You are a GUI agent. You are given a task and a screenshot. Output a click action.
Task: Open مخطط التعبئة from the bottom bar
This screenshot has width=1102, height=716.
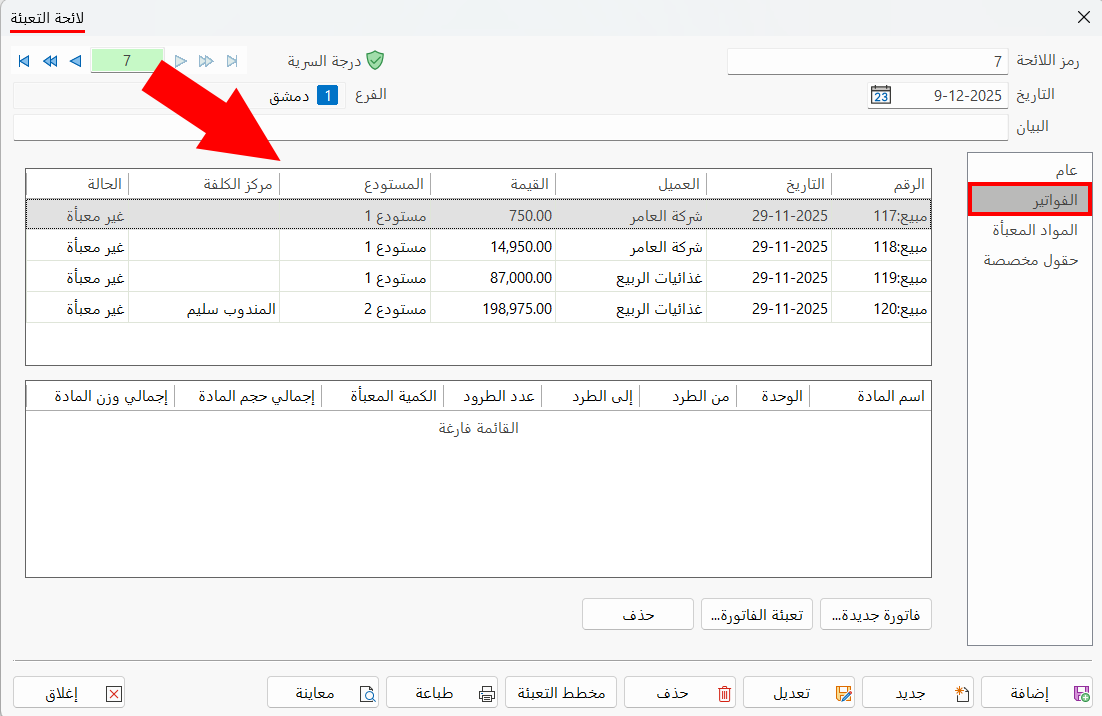click(561, 692)
